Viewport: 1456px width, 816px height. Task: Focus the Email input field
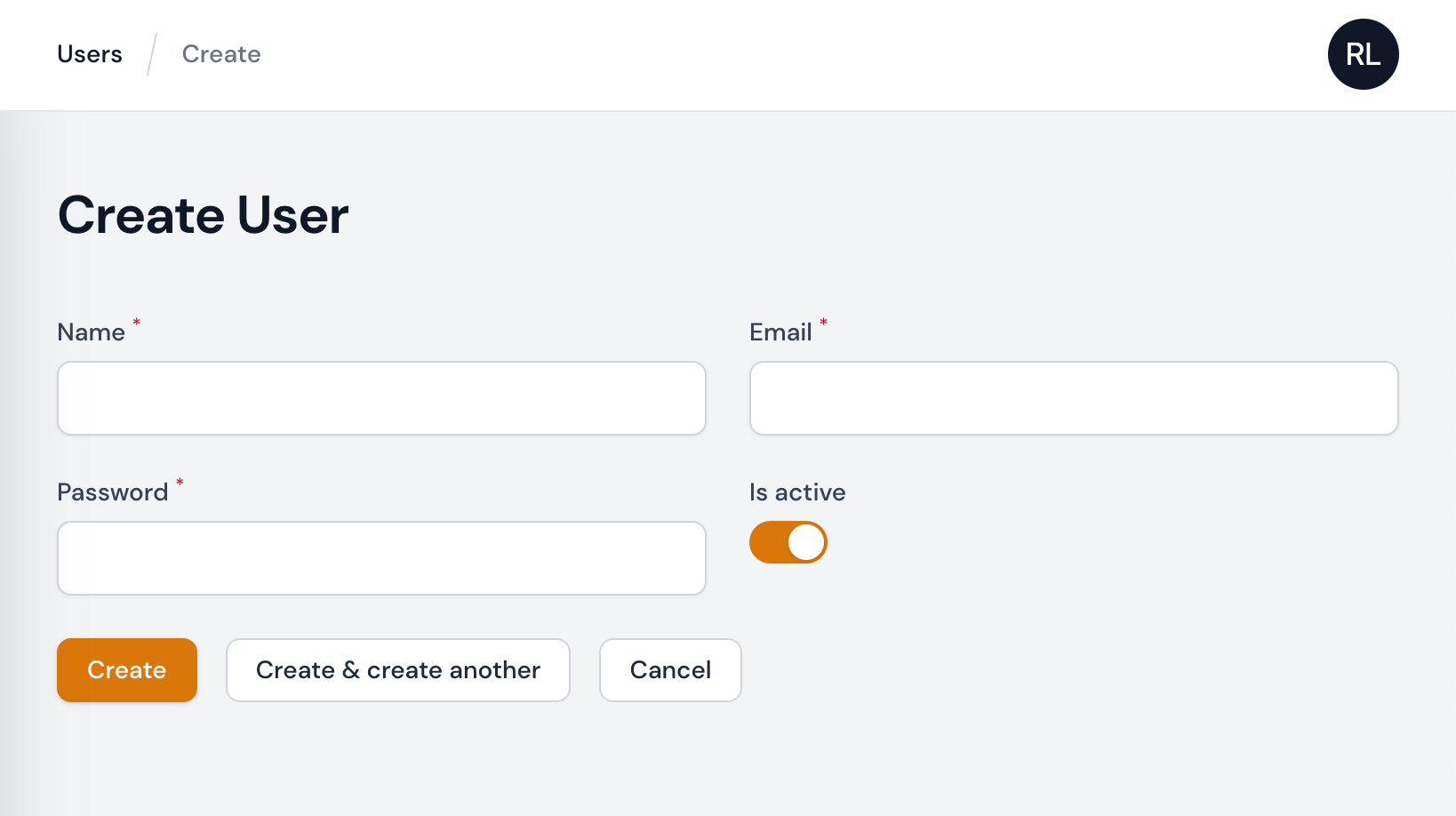click(x=1074, y=398)
